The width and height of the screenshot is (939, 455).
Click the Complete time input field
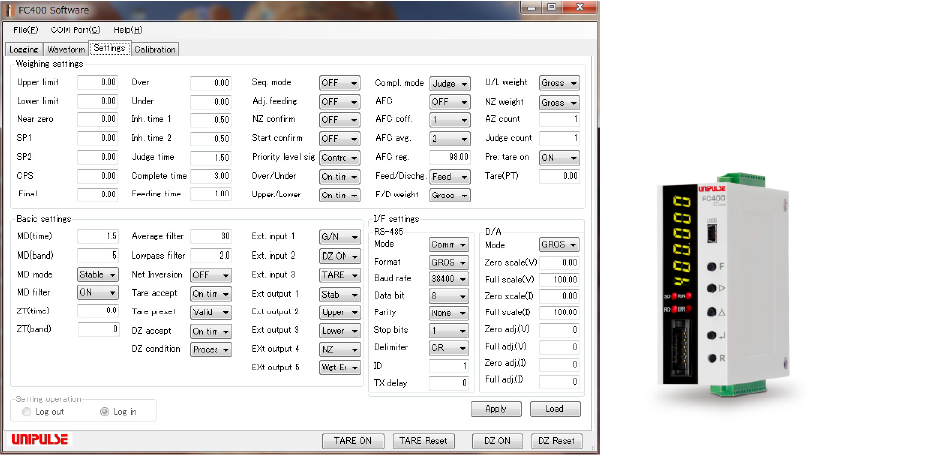tap(211, 176)
